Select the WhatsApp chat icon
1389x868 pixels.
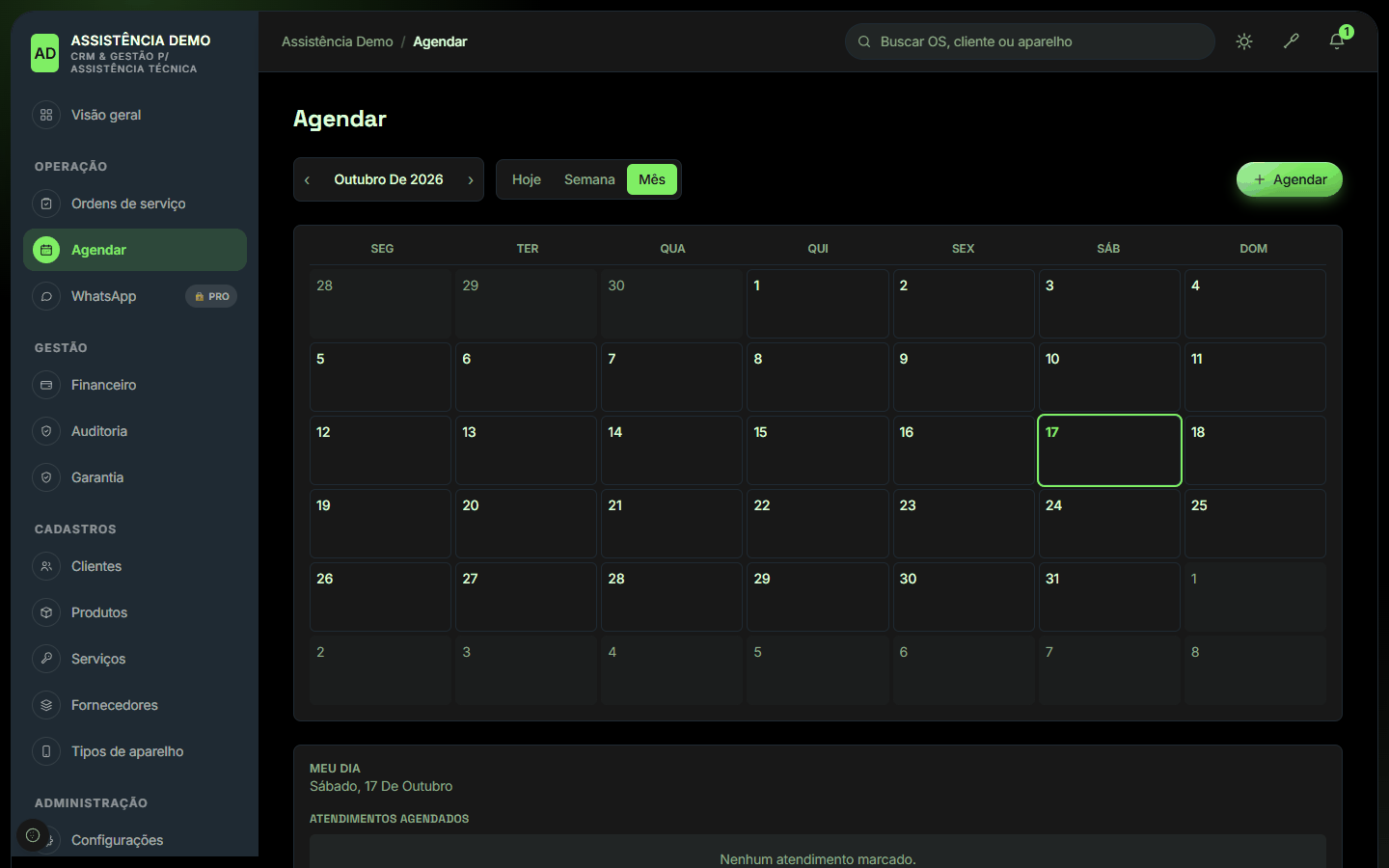(x=46, y=296)
